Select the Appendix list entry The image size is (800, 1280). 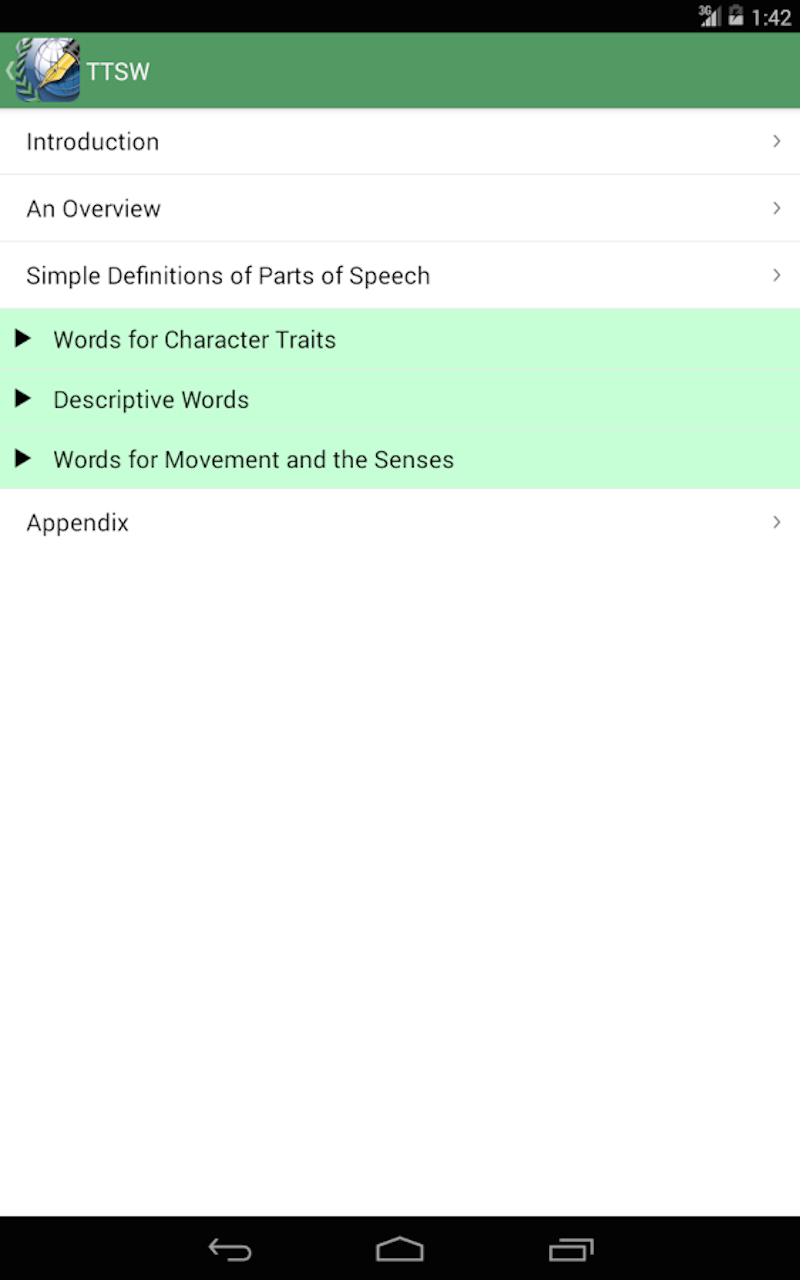[78, 522]
